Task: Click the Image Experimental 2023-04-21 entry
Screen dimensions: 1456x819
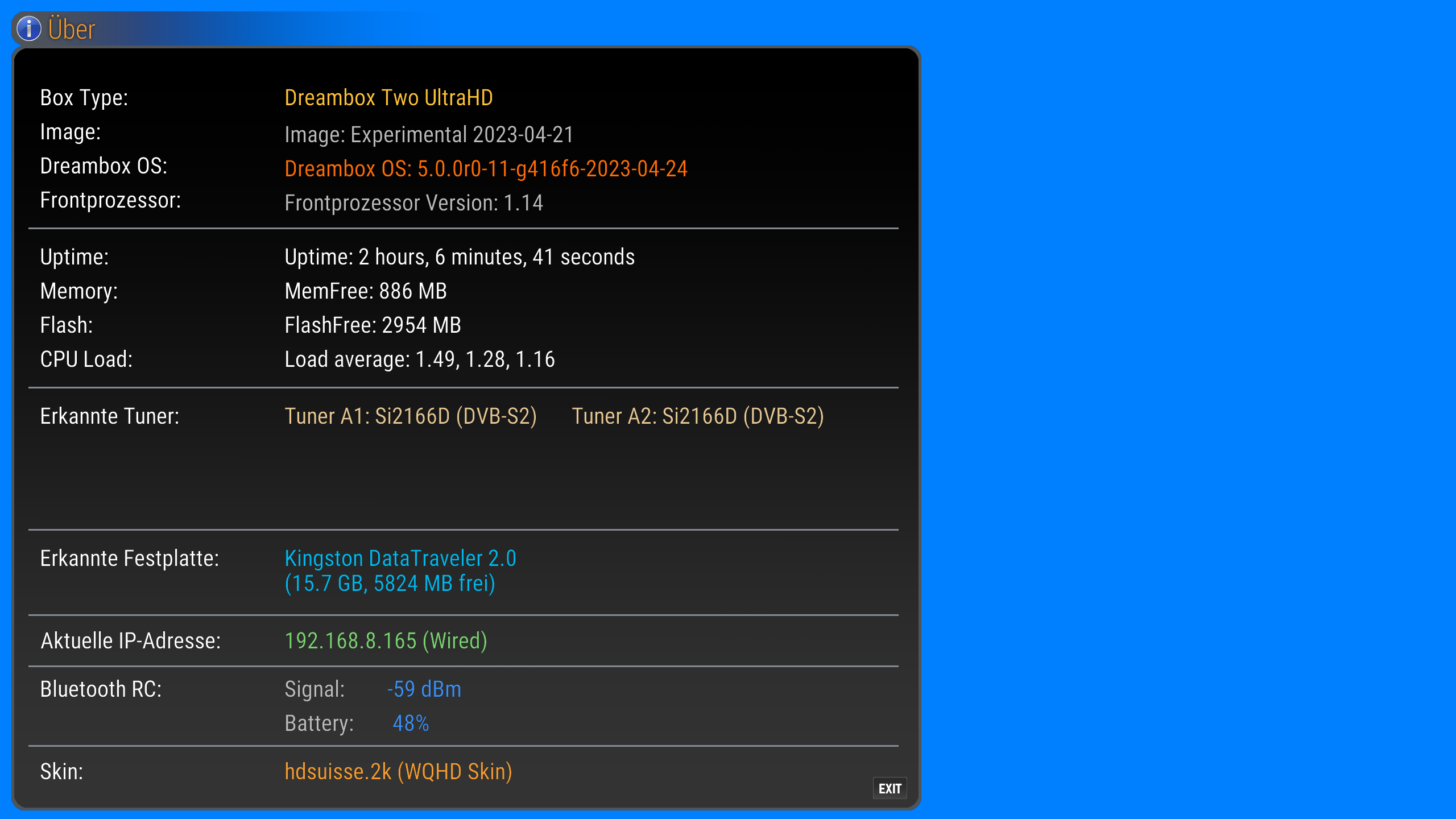Action: click(x=429, y=135)
